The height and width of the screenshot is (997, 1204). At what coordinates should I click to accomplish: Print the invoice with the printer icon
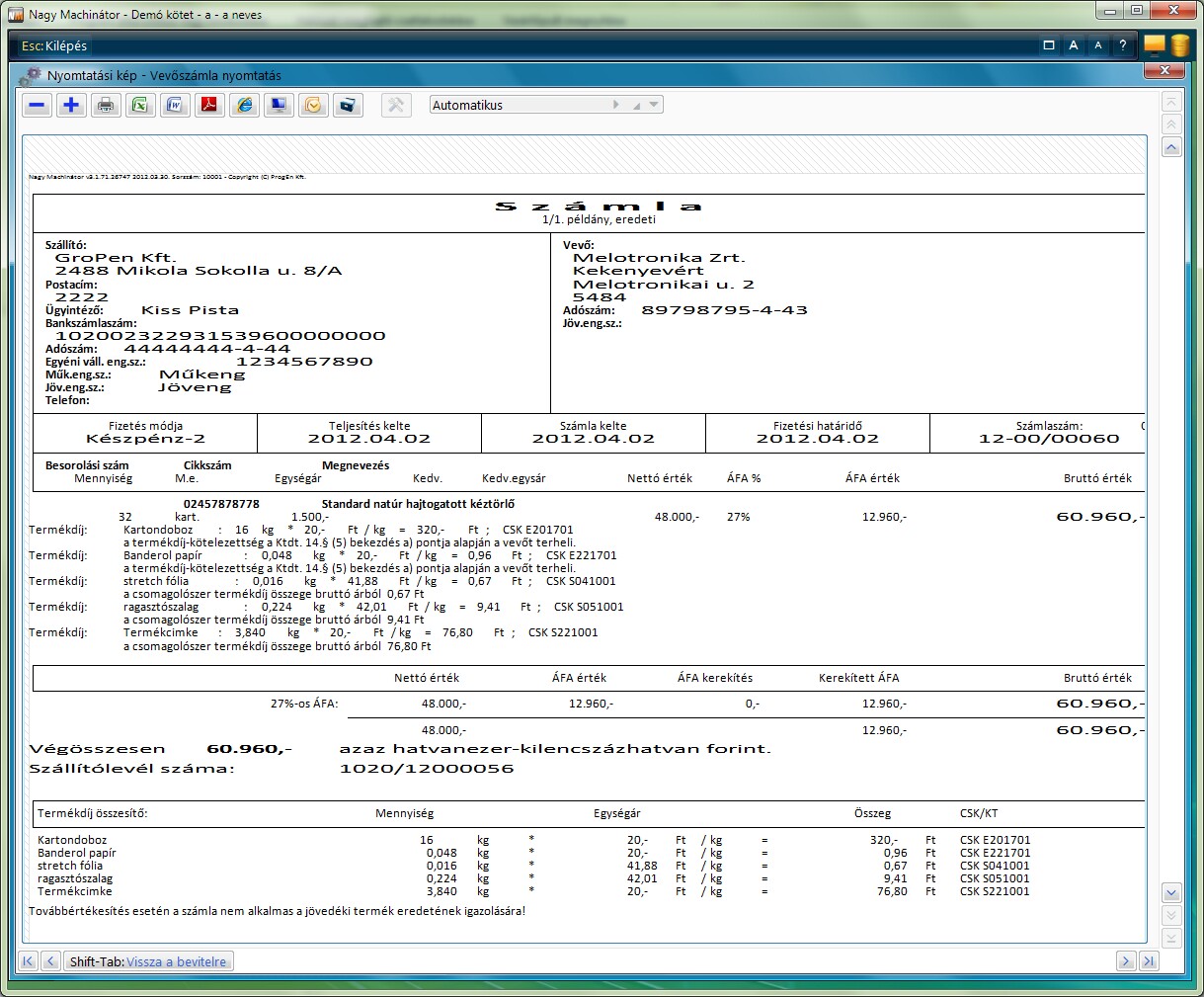point(106,106)
